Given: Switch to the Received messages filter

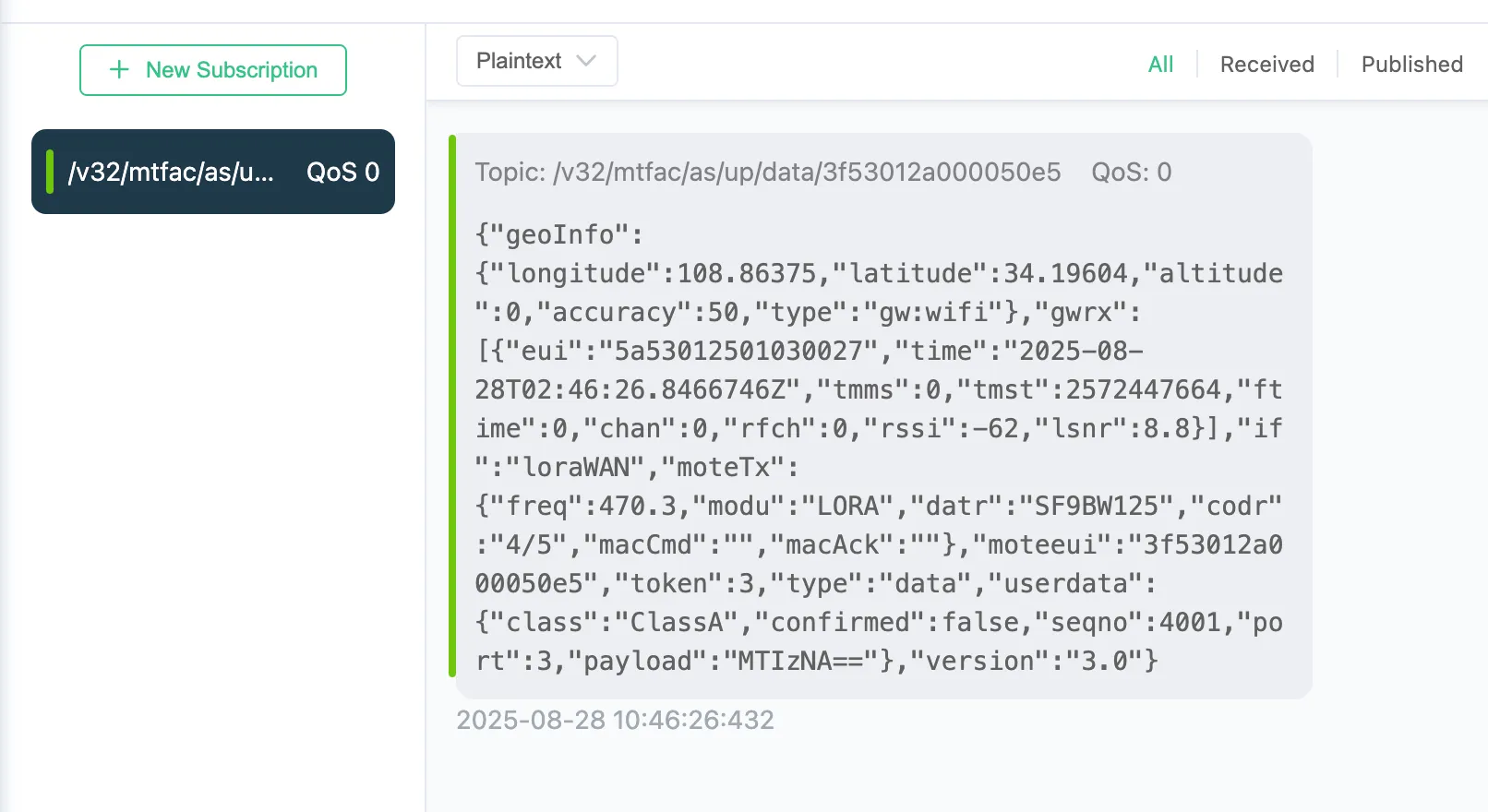Looking at the screenshot, I should [x=1266, y=65].
